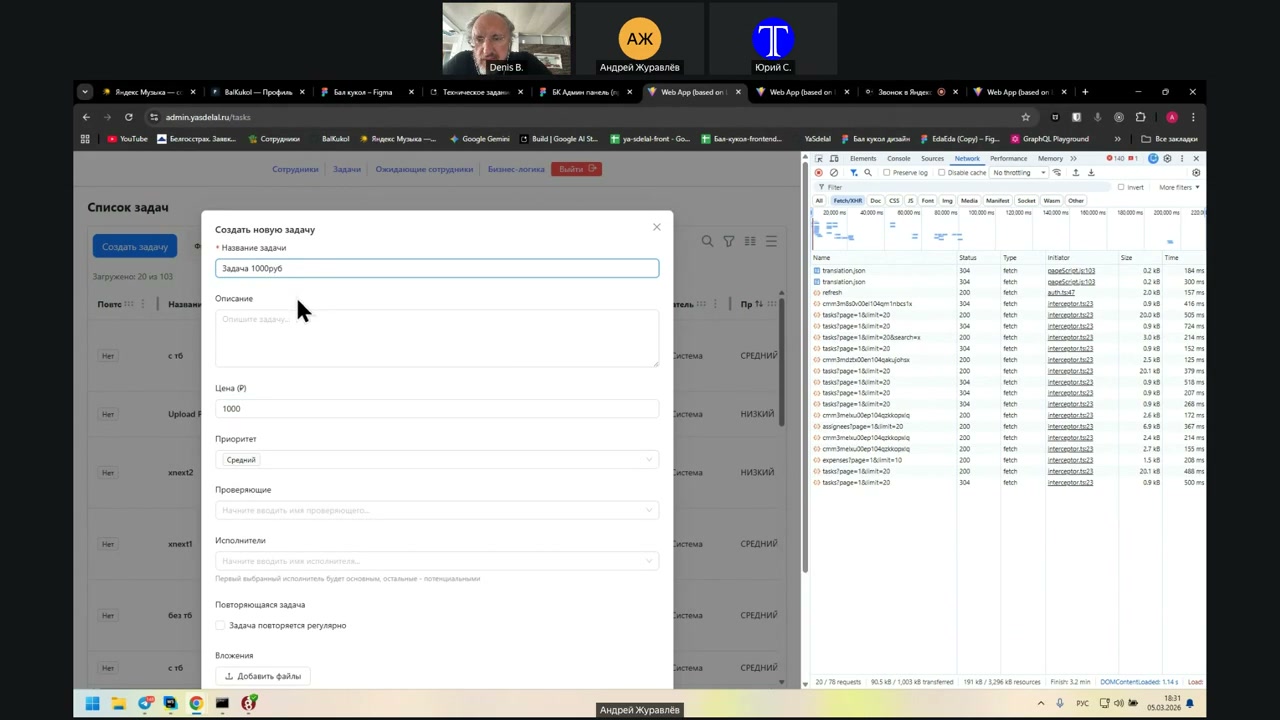This screenshot has width=1280, height=720.
Task: Click the 'Цена' price input field
Action: pos(436,409)
